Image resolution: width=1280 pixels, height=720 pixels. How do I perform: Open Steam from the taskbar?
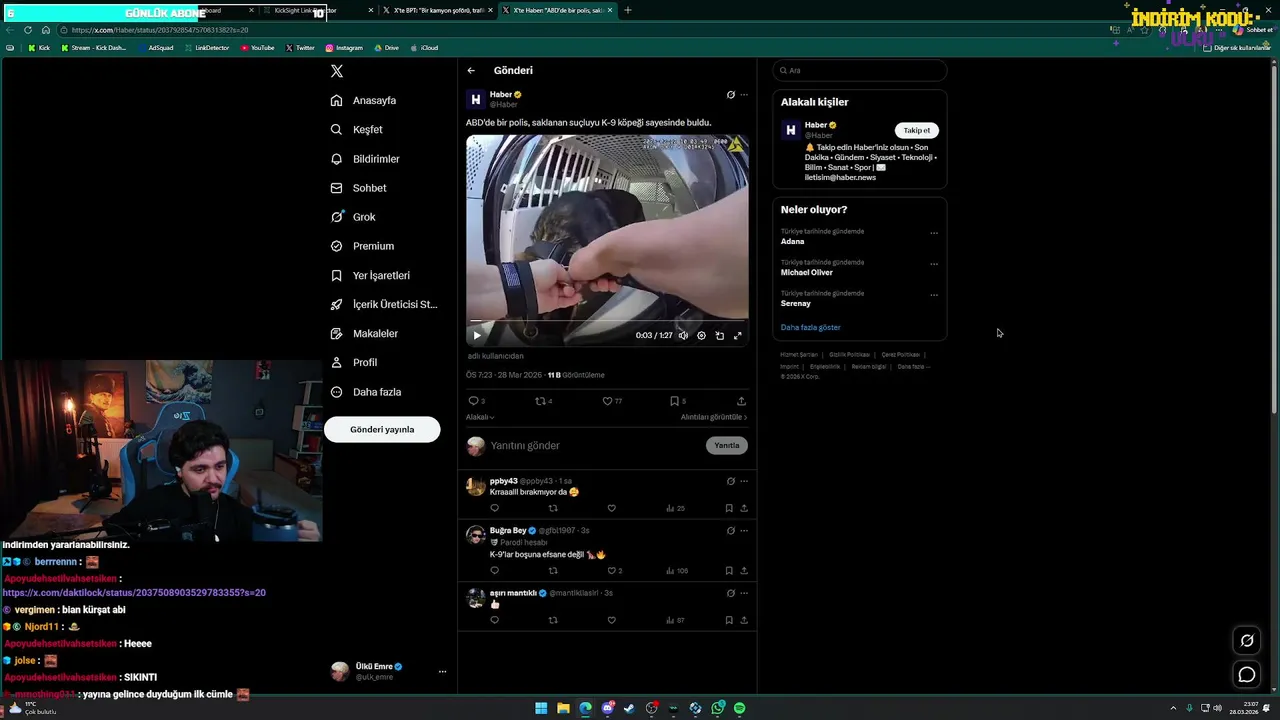629,708
